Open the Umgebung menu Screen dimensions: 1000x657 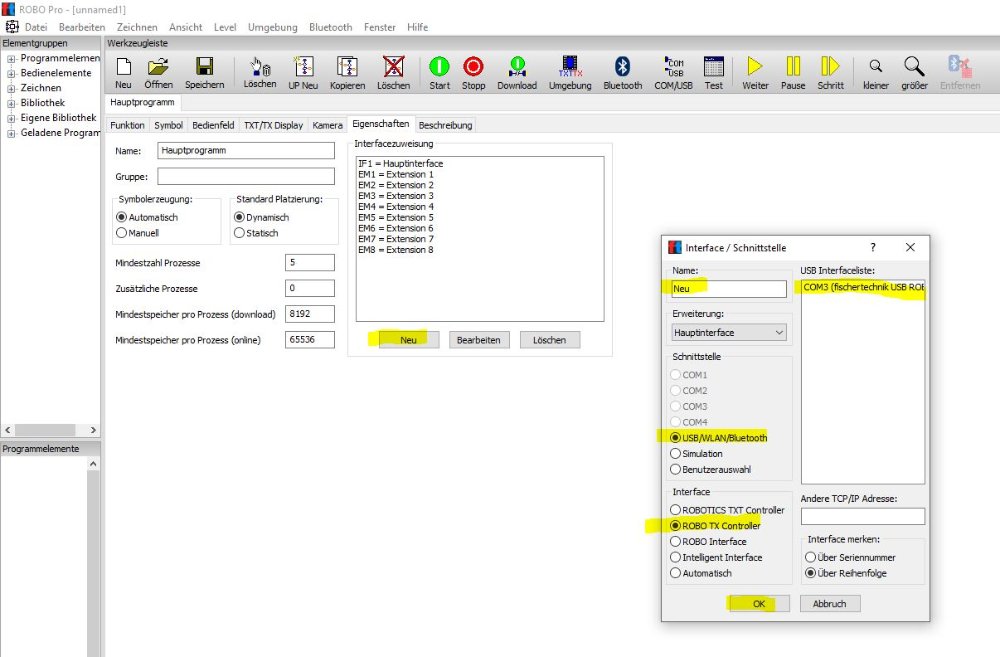tap(272, 27)
